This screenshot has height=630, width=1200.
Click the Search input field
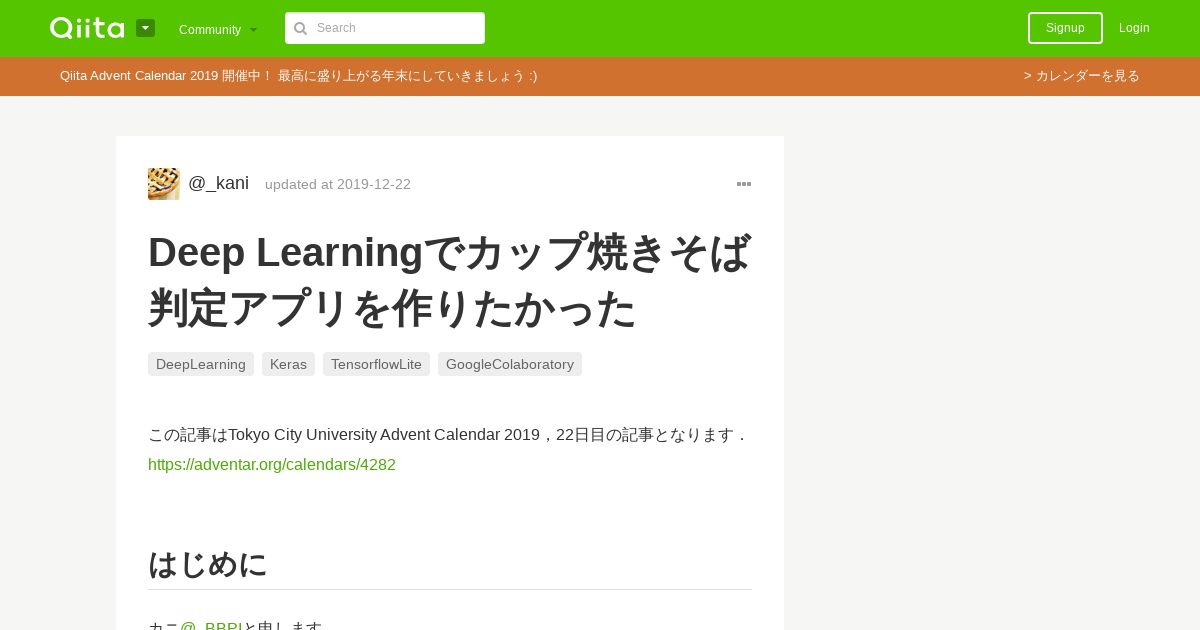click(385, 28)
